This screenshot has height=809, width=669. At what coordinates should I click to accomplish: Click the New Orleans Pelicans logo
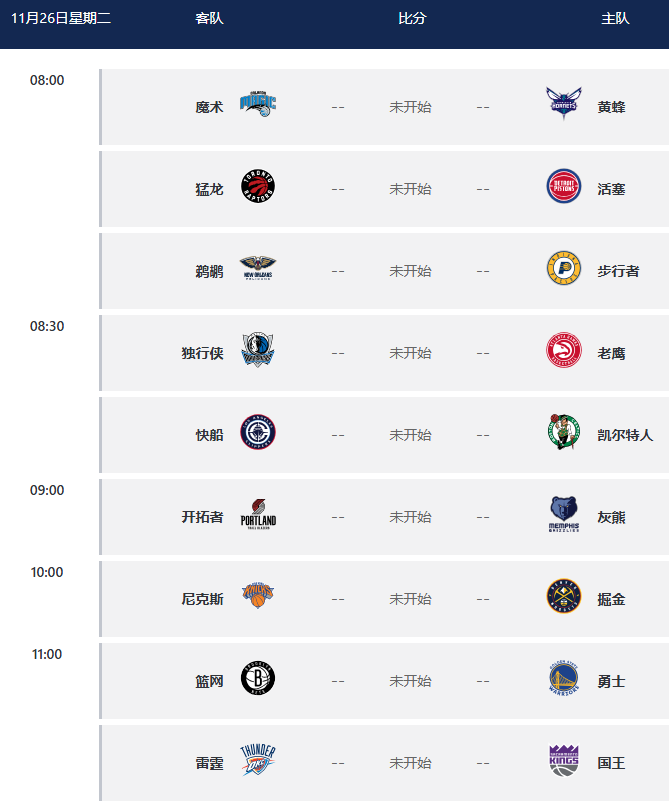[258, 268]
